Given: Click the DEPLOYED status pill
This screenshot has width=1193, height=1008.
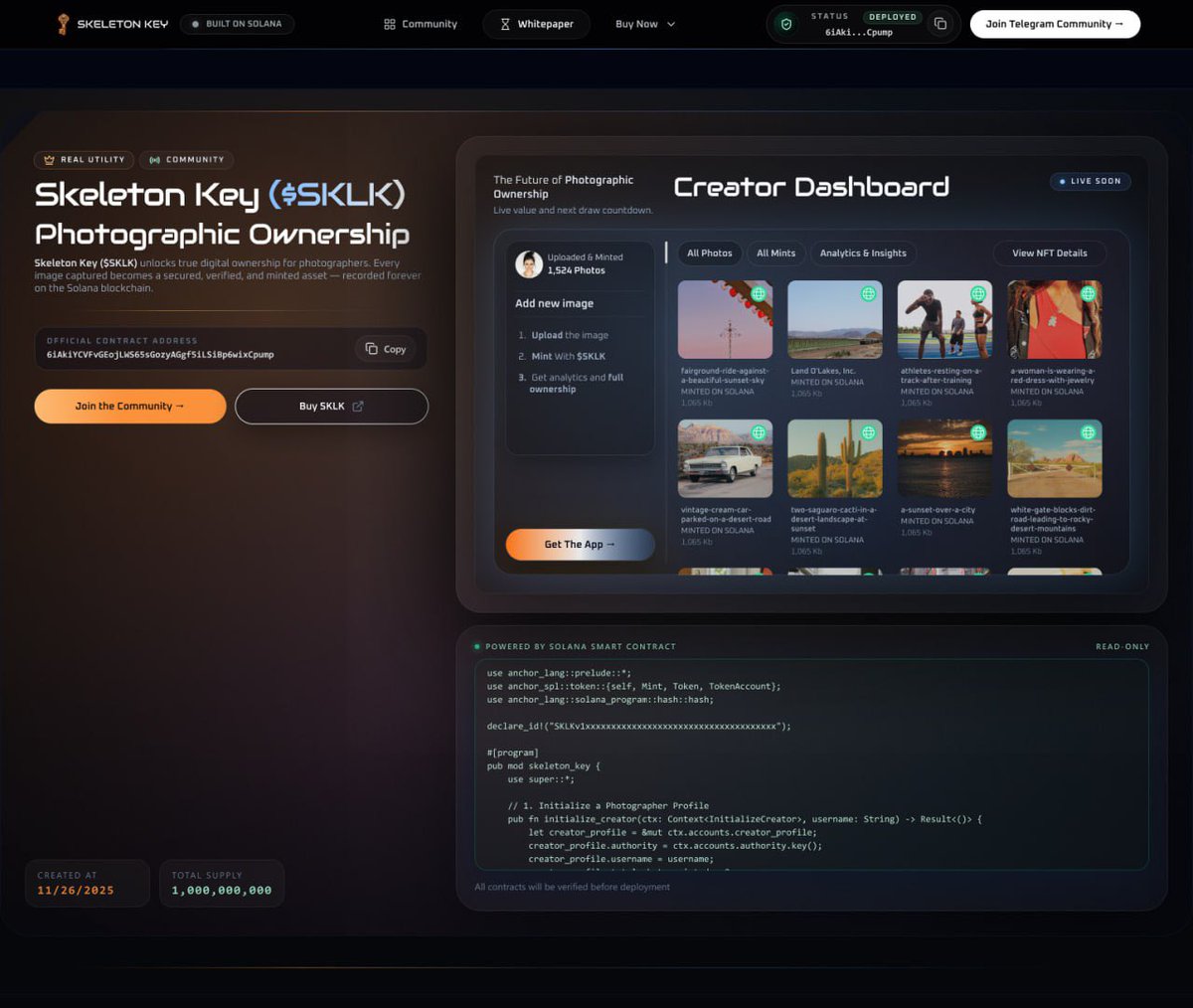Looking at the screenshot, I should pyautogui.click(x=893, y=17).
